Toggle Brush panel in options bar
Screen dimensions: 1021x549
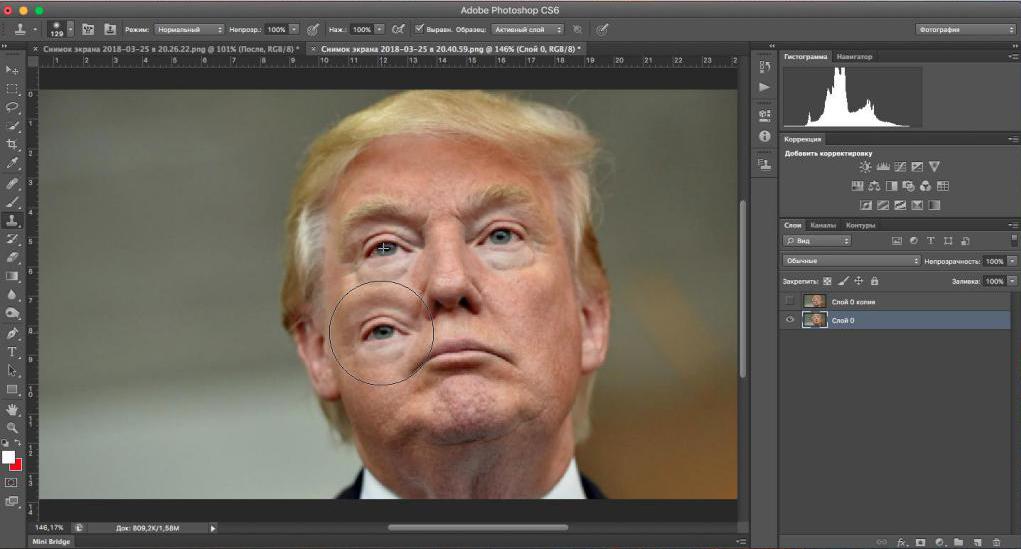[x=88, y=29]
